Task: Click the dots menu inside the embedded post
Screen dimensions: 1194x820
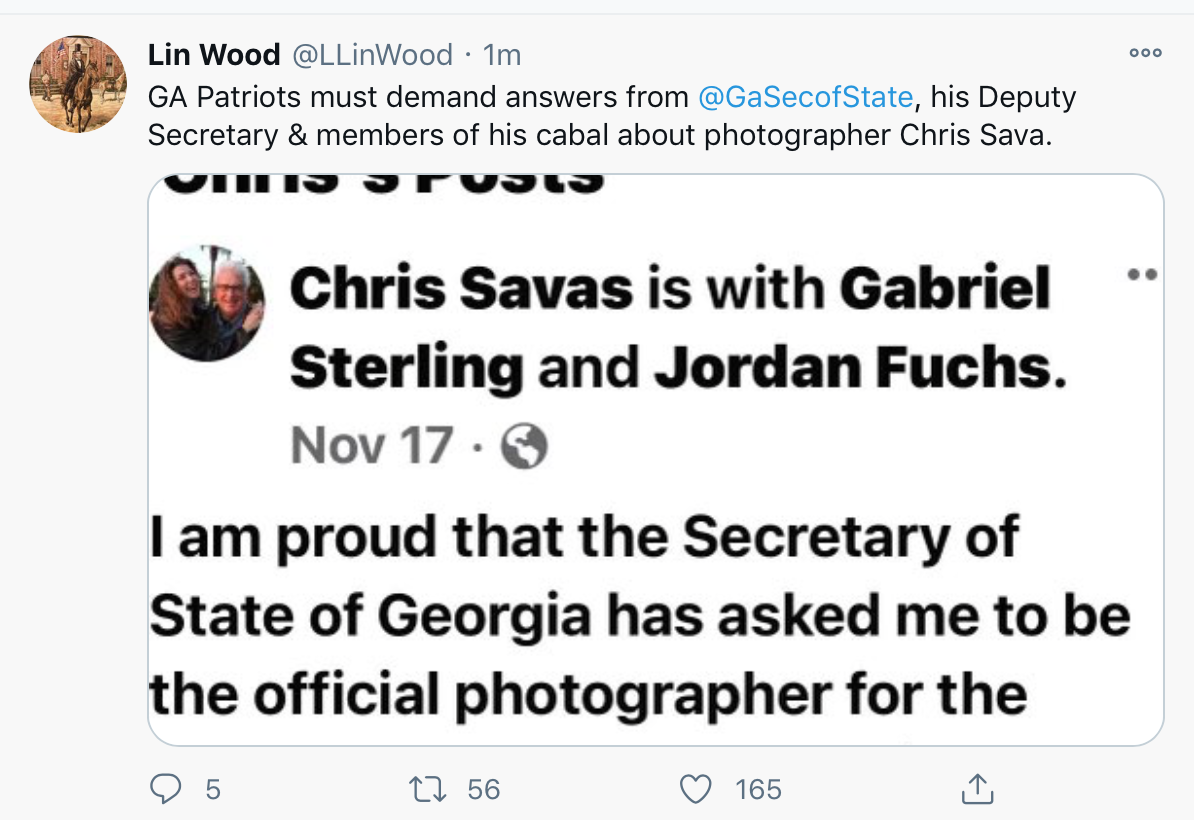Action: (1142, 274)
